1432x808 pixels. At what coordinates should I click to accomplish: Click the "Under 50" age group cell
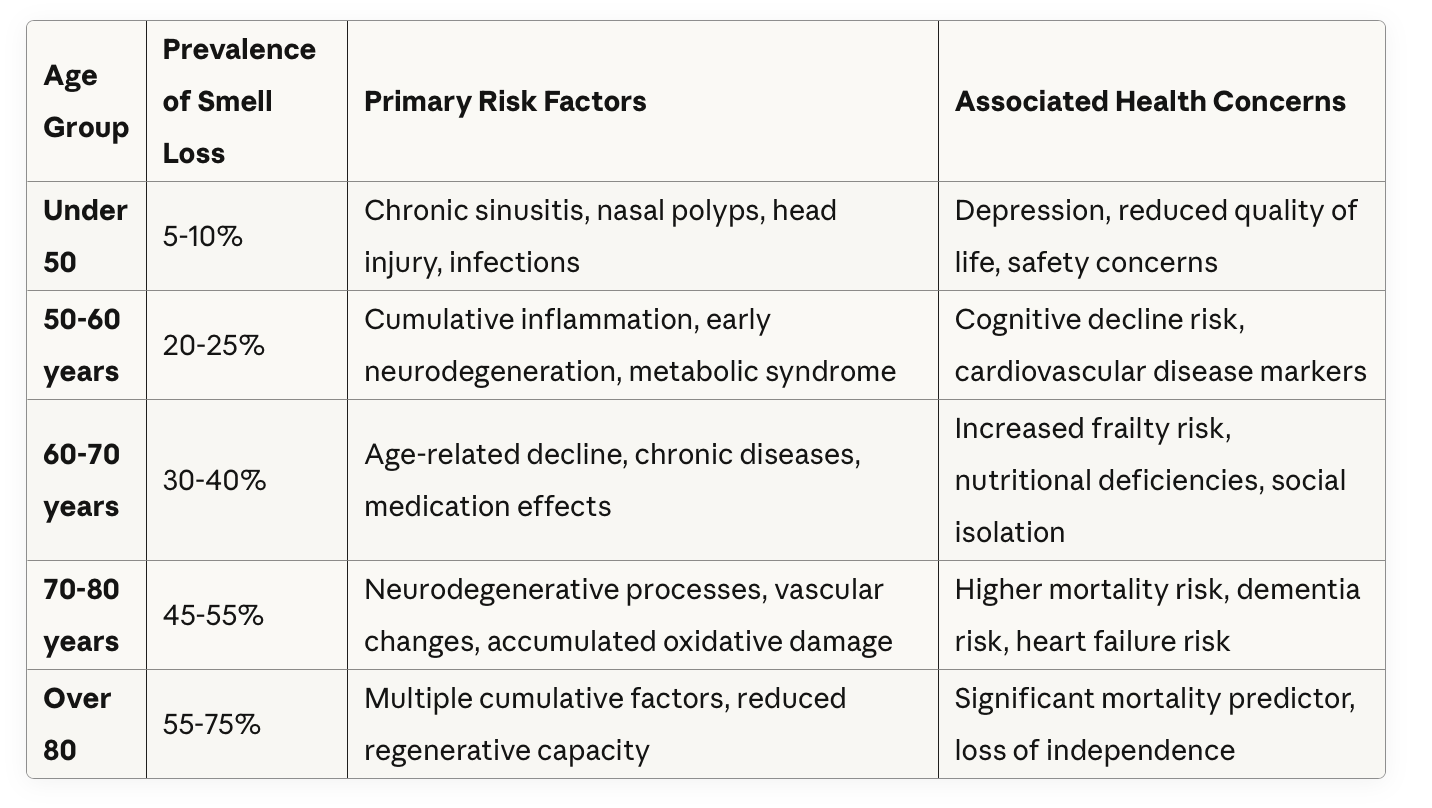(x=86, y=236)
